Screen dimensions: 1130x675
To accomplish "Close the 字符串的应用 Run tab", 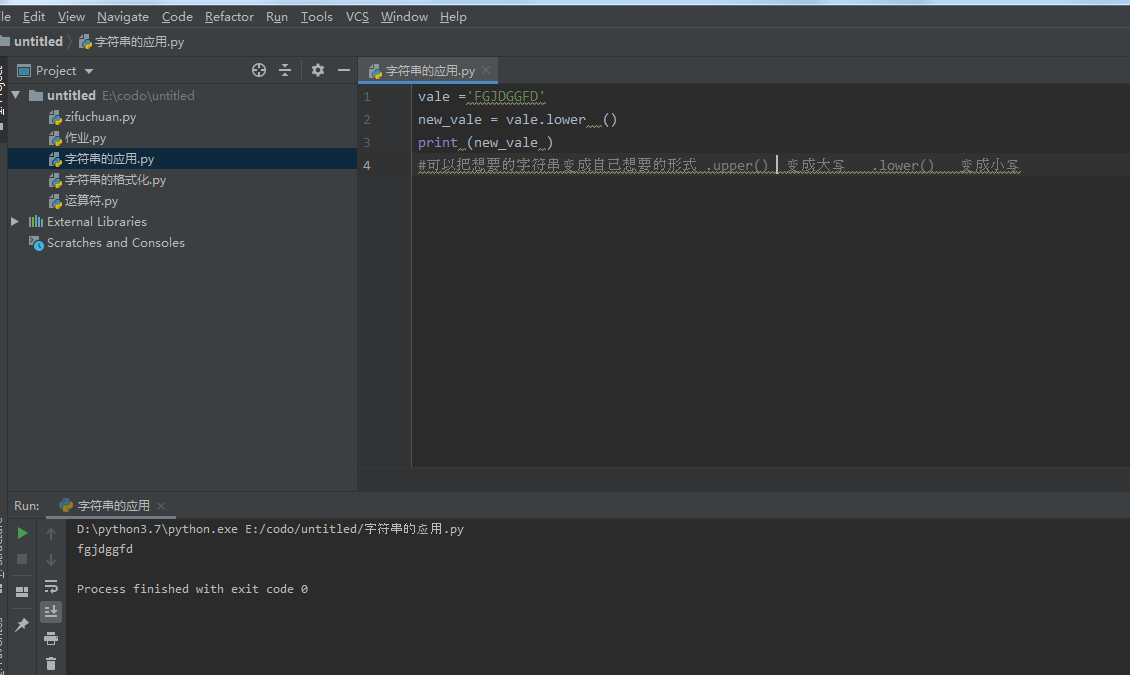I will pyautogui.click(x=161, y=506).
